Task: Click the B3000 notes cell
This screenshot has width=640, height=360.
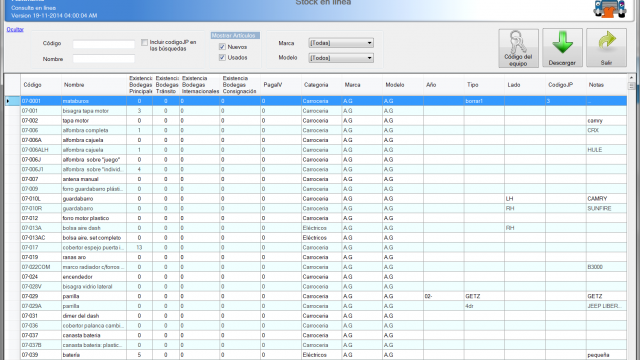Action: pos(607,267)
